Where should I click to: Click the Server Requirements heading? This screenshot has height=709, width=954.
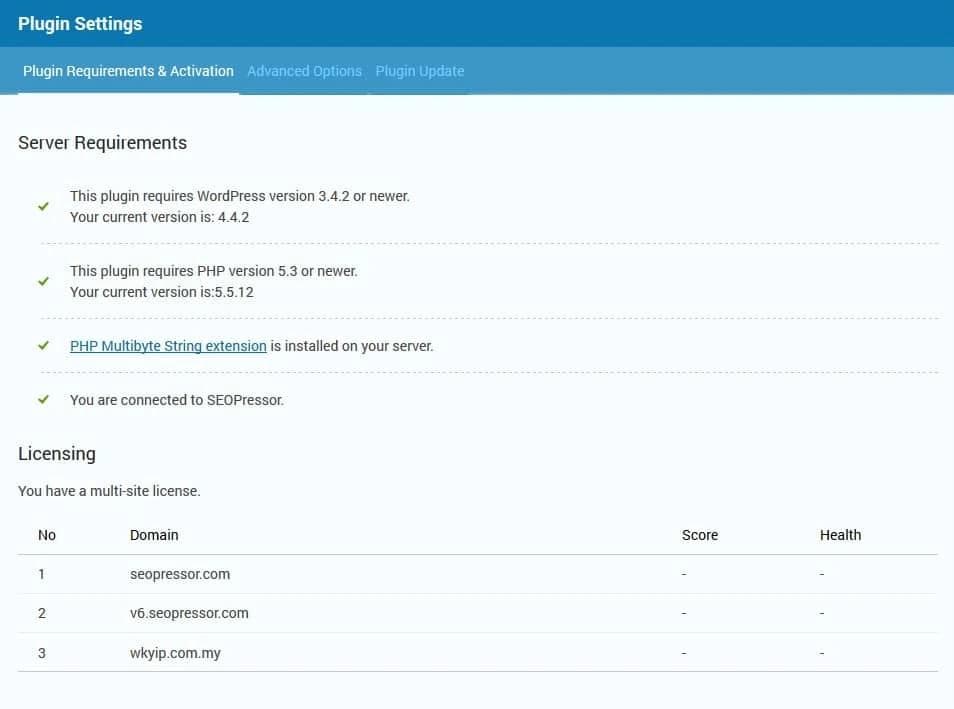(x=102, y=143)
